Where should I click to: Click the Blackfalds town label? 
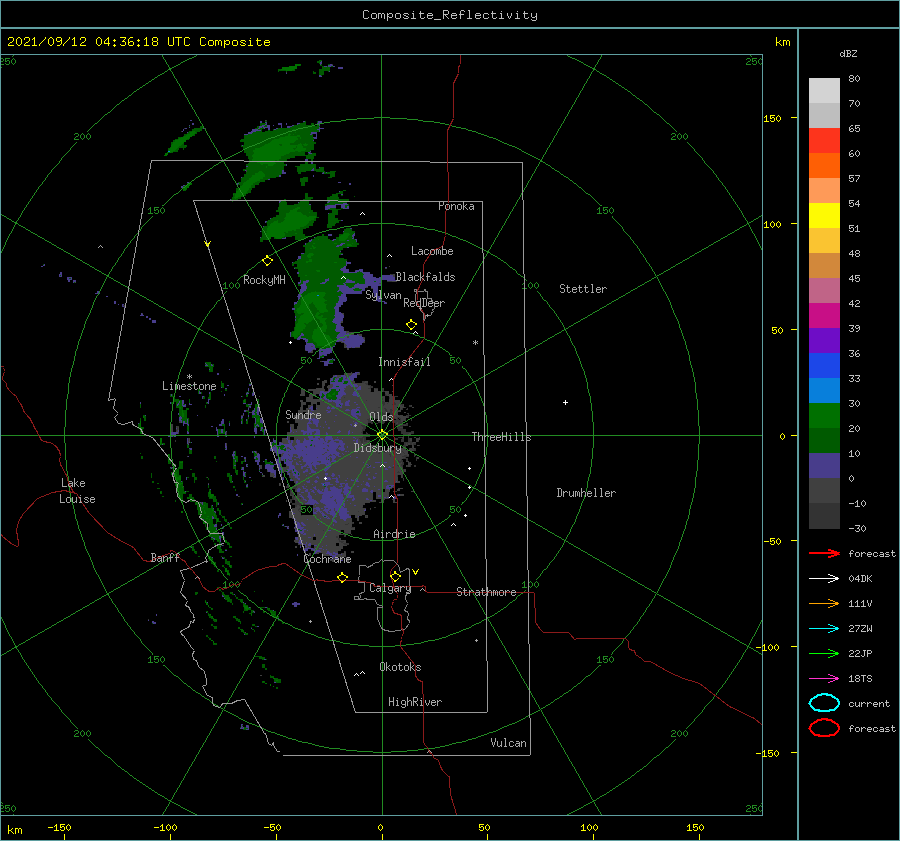(x=425, y=277)
